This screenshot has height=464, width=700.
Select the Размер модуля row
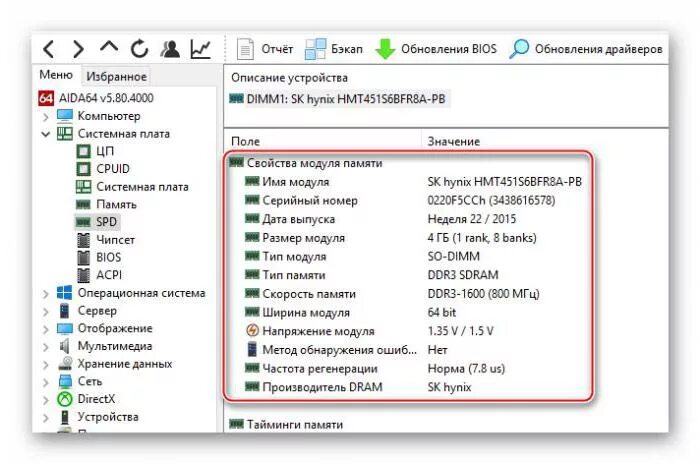(391, 238)
